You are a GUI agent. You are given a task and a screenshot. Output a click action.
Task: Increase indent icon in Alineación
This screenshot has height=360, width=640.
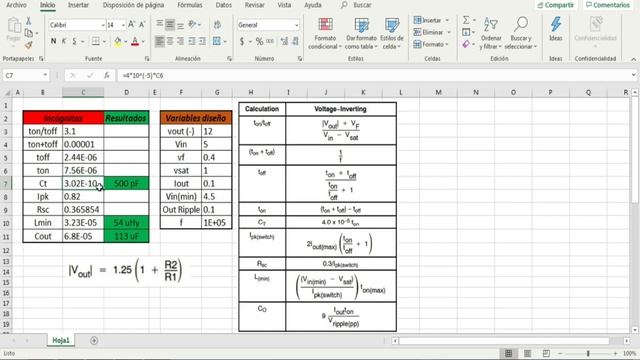coord(202,41)
